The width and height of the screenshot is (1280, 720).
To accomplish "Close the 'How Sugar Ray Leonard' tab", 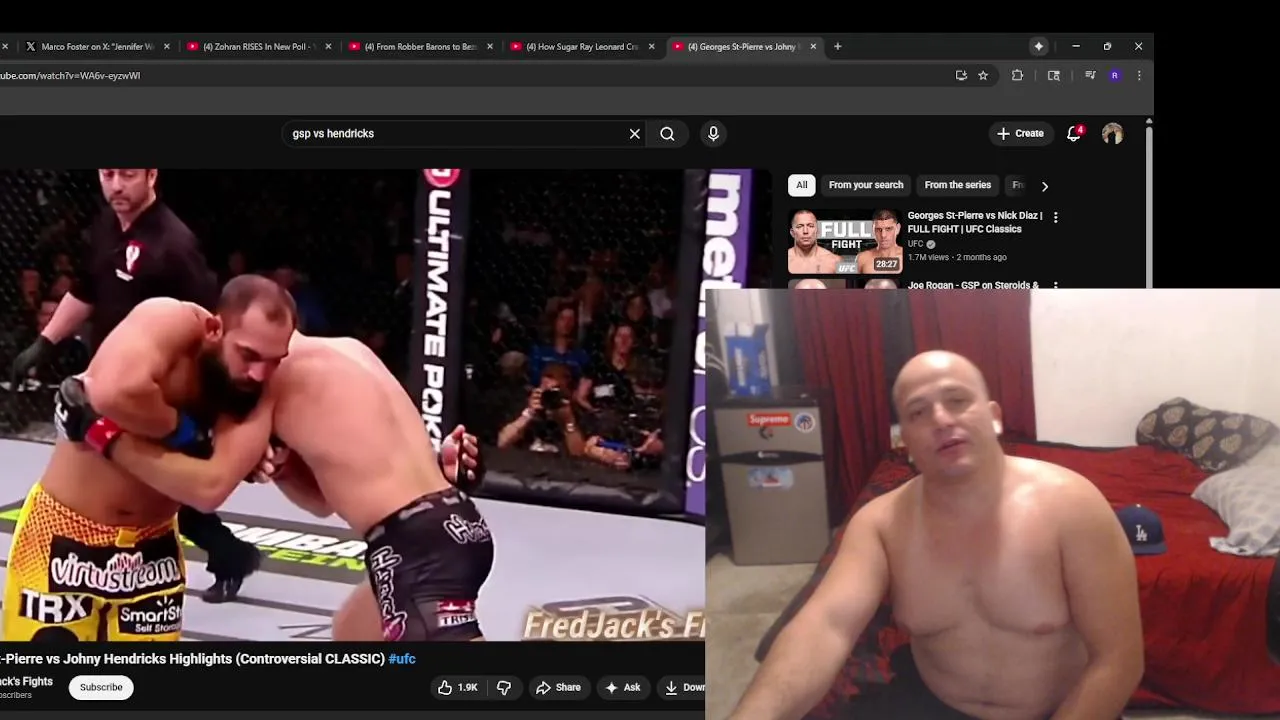I will pyautogui.click(x=652, y=46).
